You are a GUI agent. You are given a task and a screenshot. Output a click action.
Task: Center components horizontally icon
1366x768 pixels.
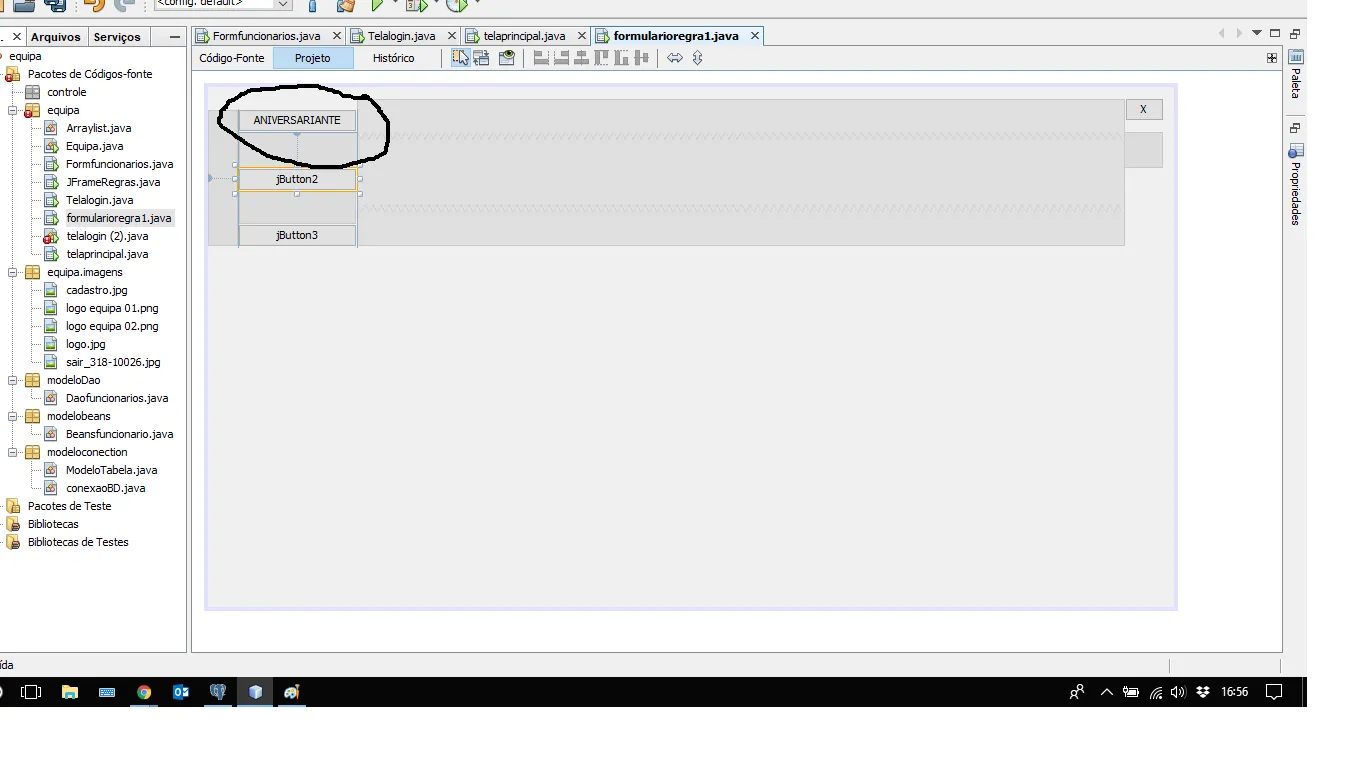tap(581, 58)
